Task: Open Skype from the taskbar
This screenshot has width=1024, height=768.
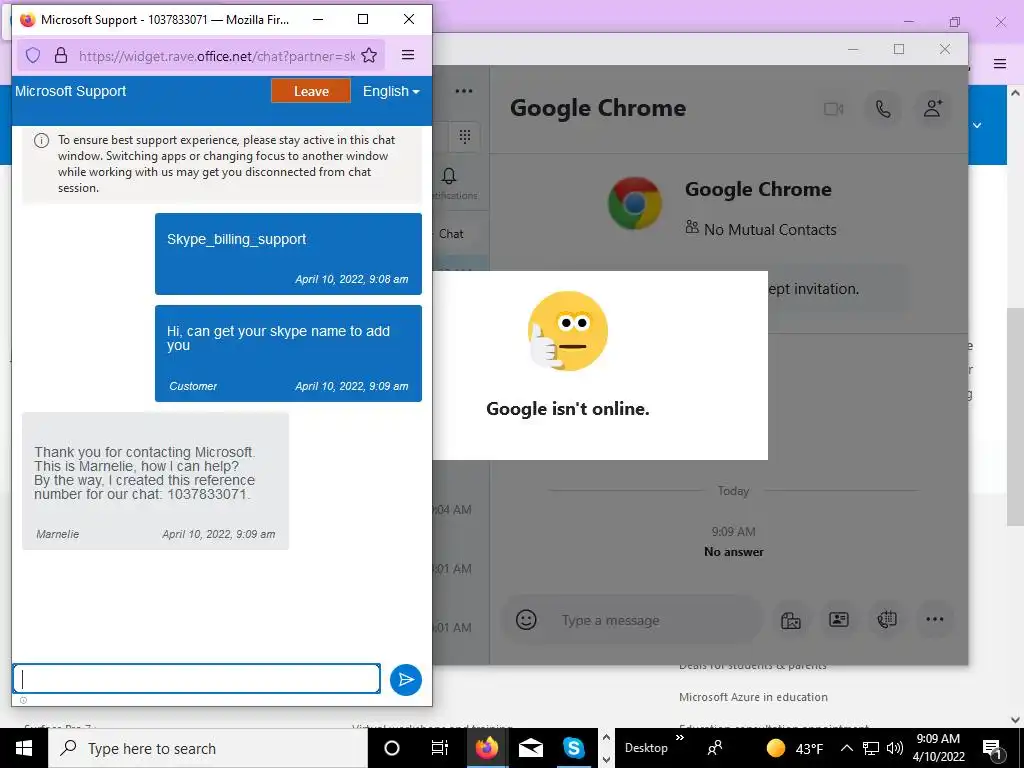Action: click(x=573, y=748)
